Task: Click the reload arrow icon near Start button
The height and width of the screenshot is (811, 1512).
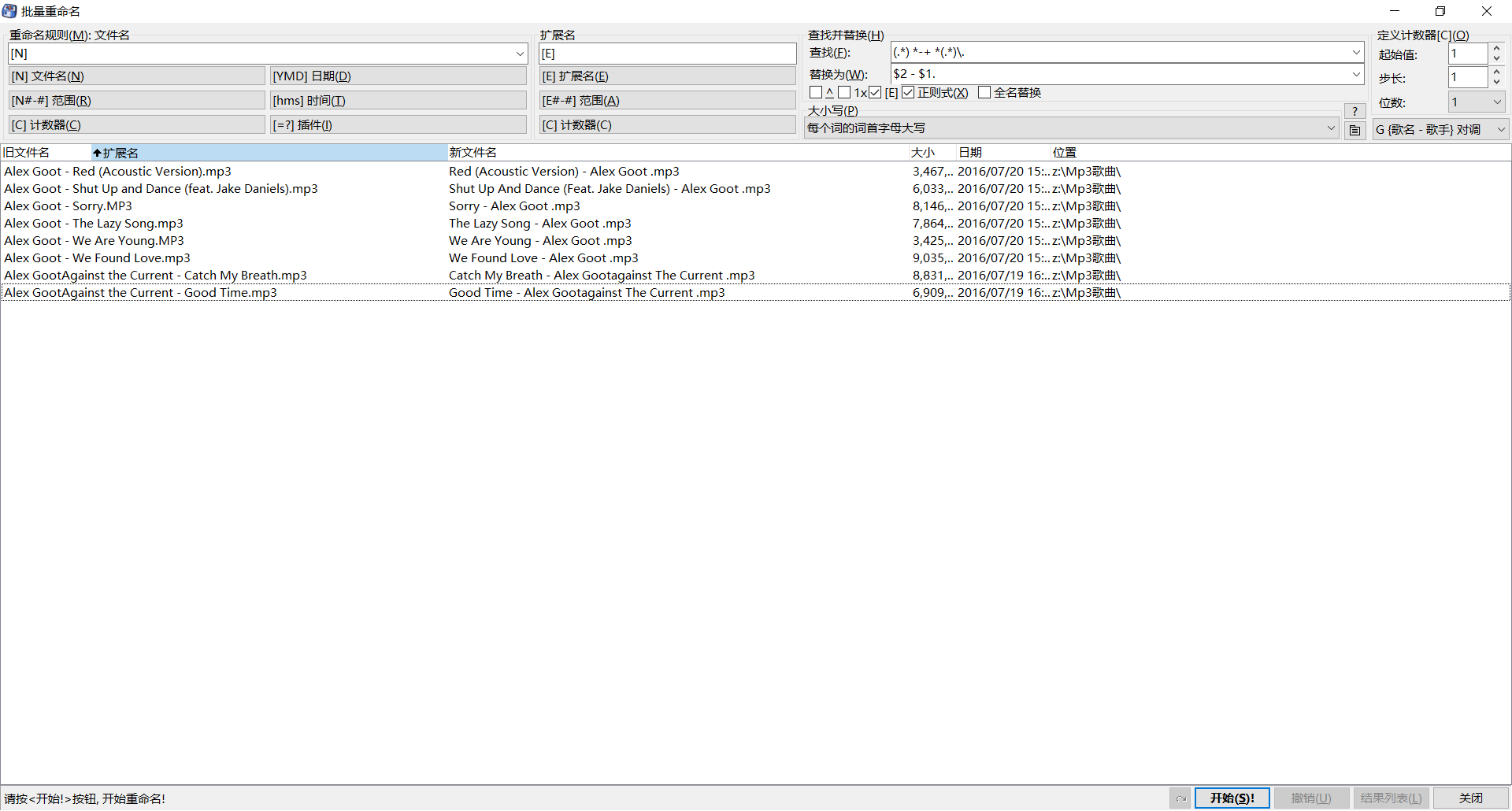Action: (x=1180, y=798)
